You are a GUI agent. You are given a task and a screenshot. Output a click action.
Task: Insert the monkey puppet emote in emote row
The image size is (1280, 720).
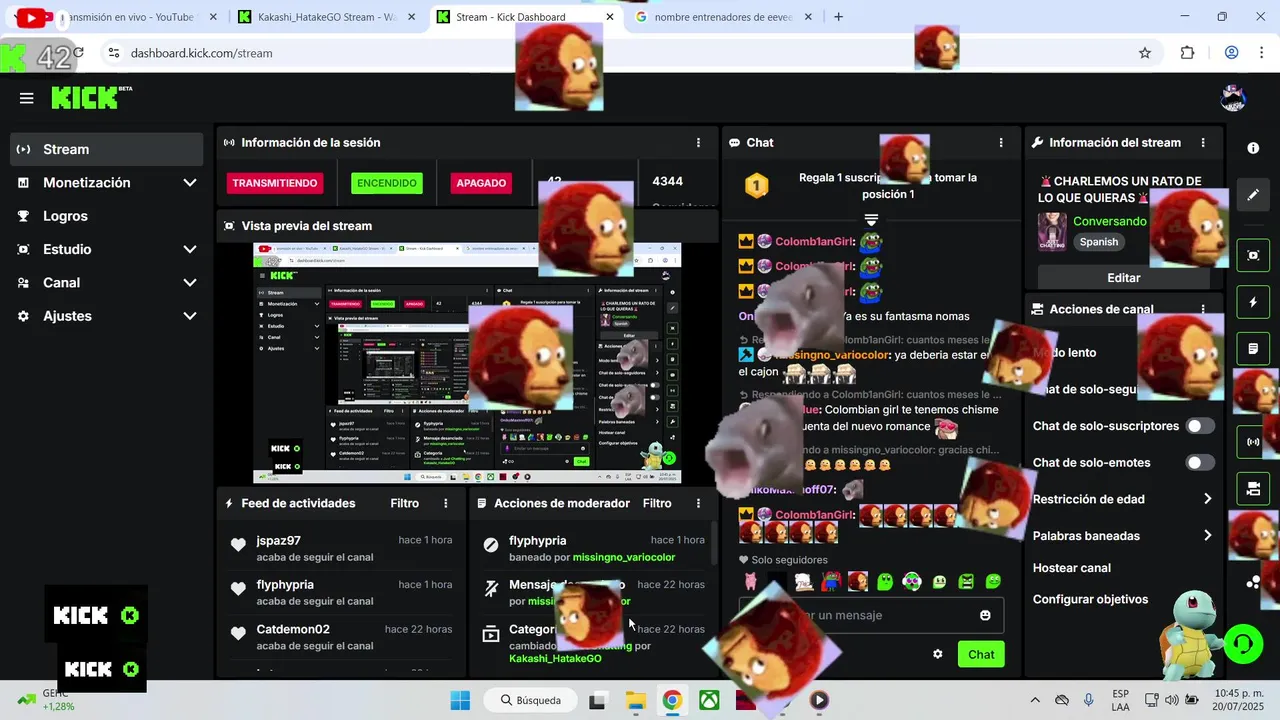pos(857,581)
